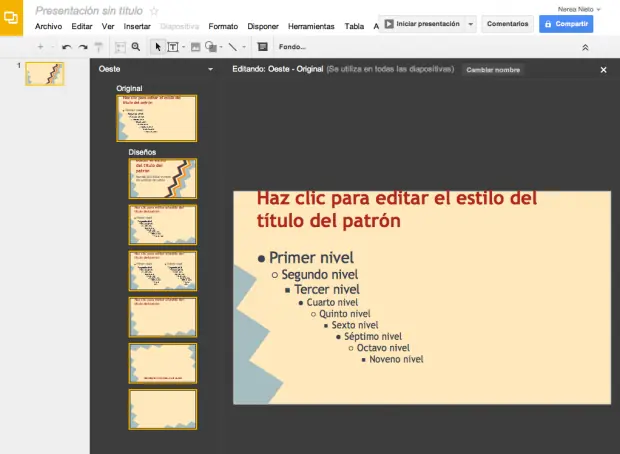Screen dimensions: 620x454
Task: Select the line tool
Action: [x=232, y=47]
